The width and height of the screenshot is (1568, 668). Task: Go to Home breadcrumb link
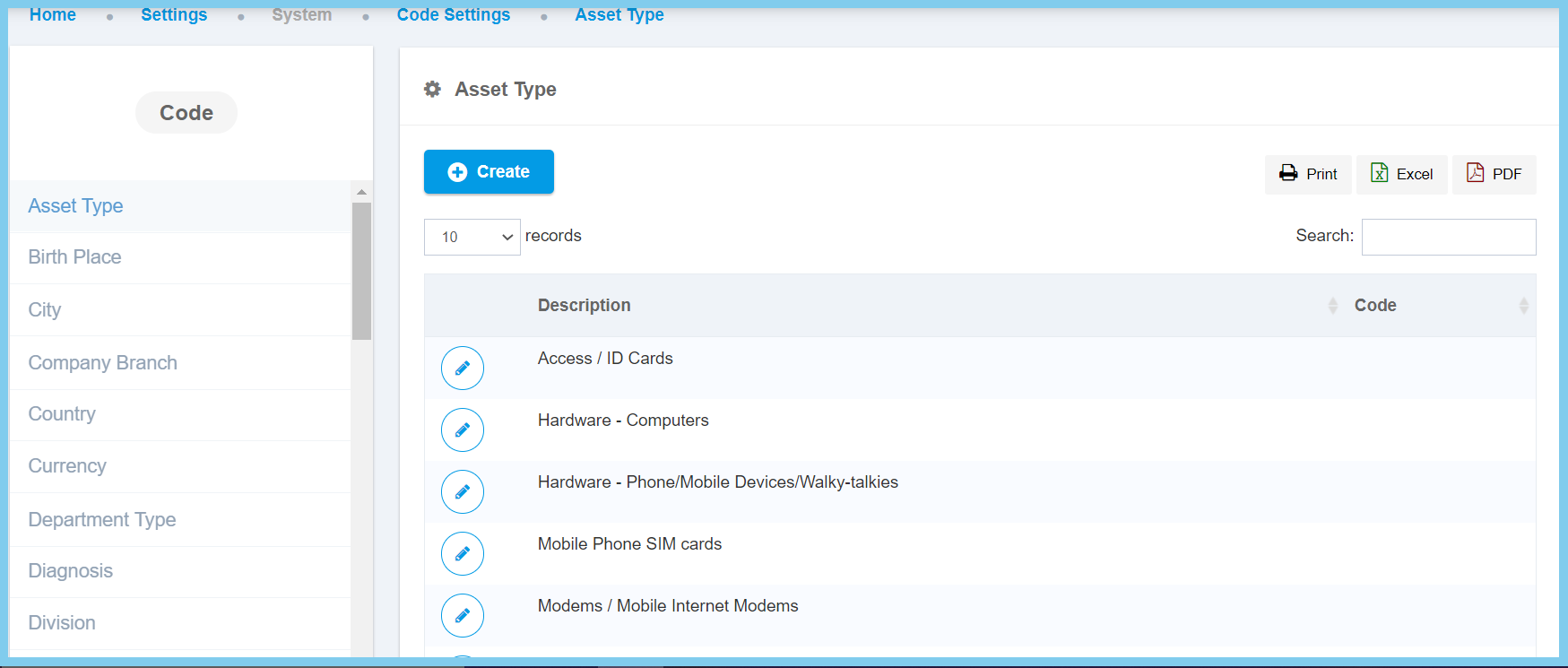coord(53,15)
